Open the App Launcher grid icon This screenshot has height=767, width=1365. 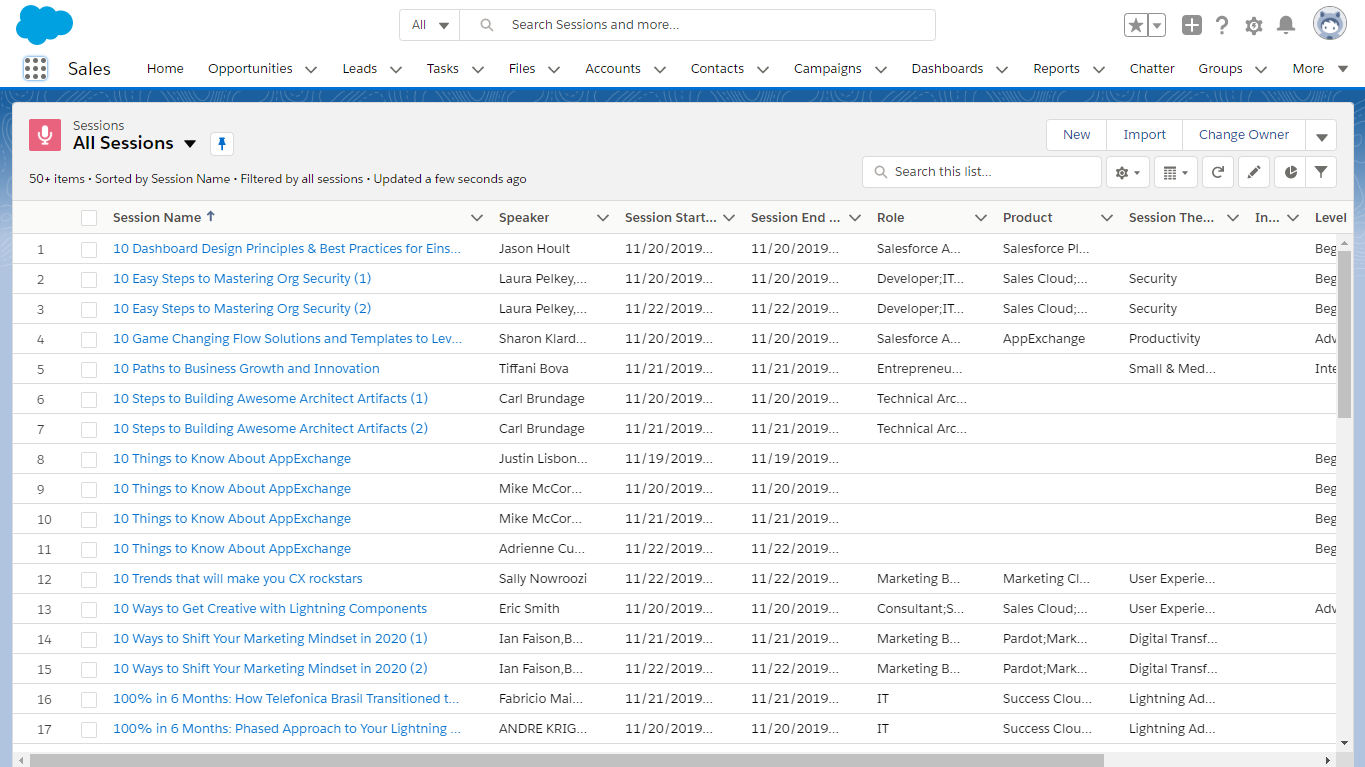coord(36,68)
